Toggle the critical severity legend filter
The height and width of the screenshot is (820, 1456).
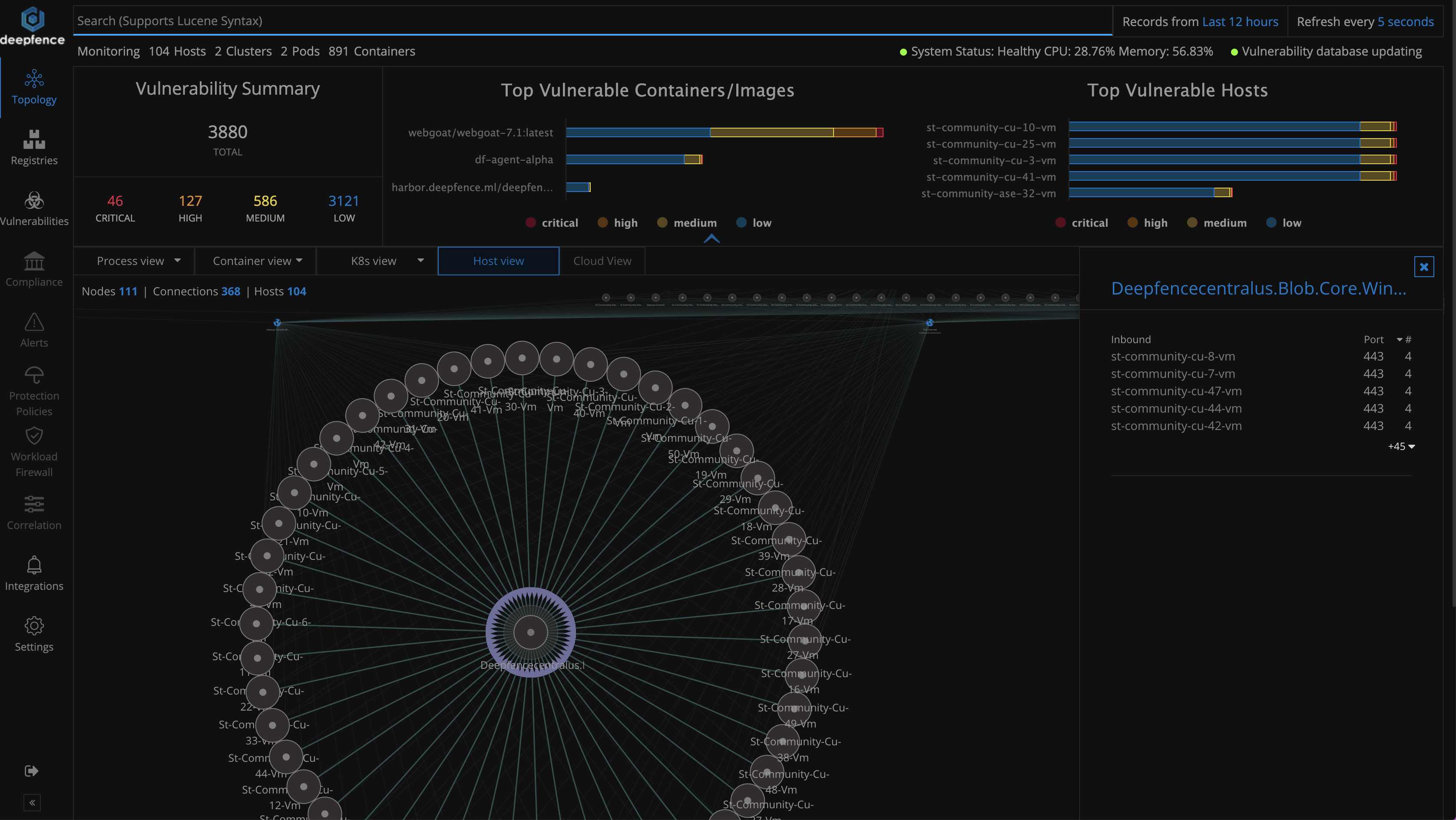click(x=551, y=222)
